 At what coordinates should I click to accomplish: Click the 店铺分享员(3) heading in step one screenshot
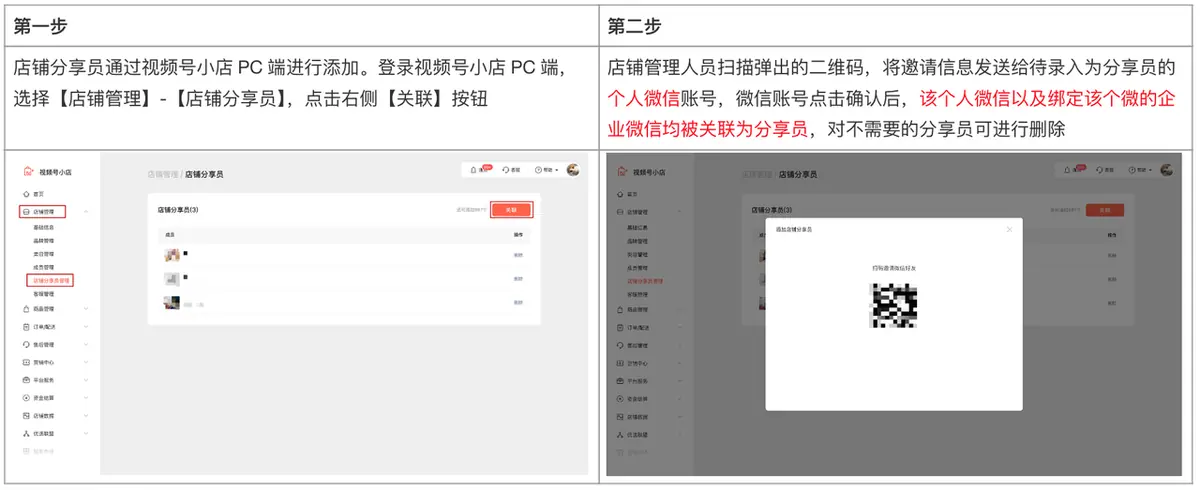(x=178, y=210)
